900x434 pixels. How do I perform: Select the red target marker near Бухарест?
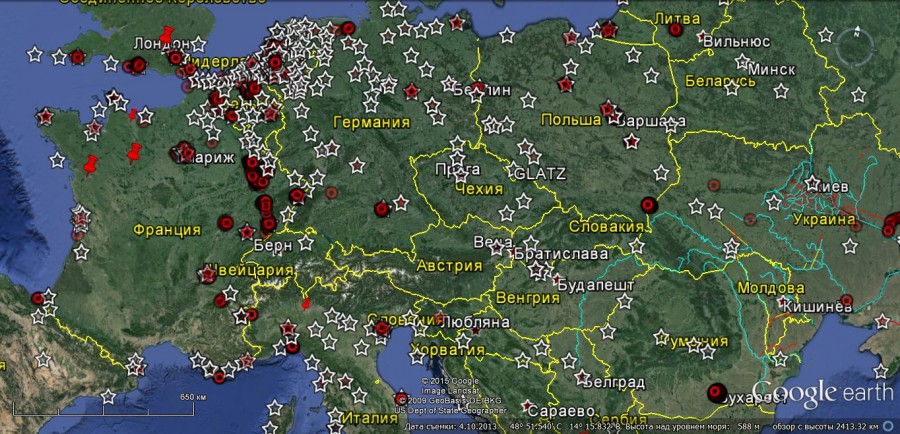(715, 393)
